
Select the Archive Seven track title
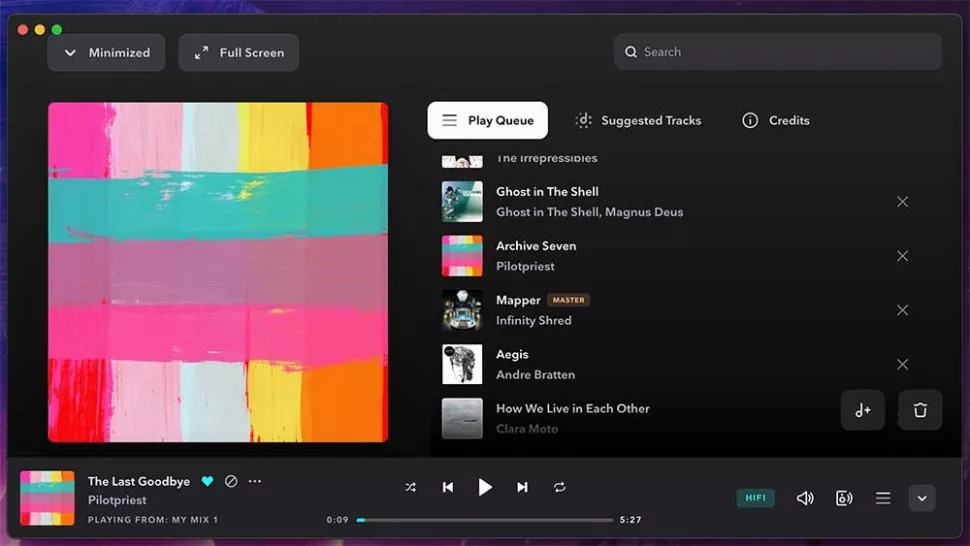pos(536,246)
